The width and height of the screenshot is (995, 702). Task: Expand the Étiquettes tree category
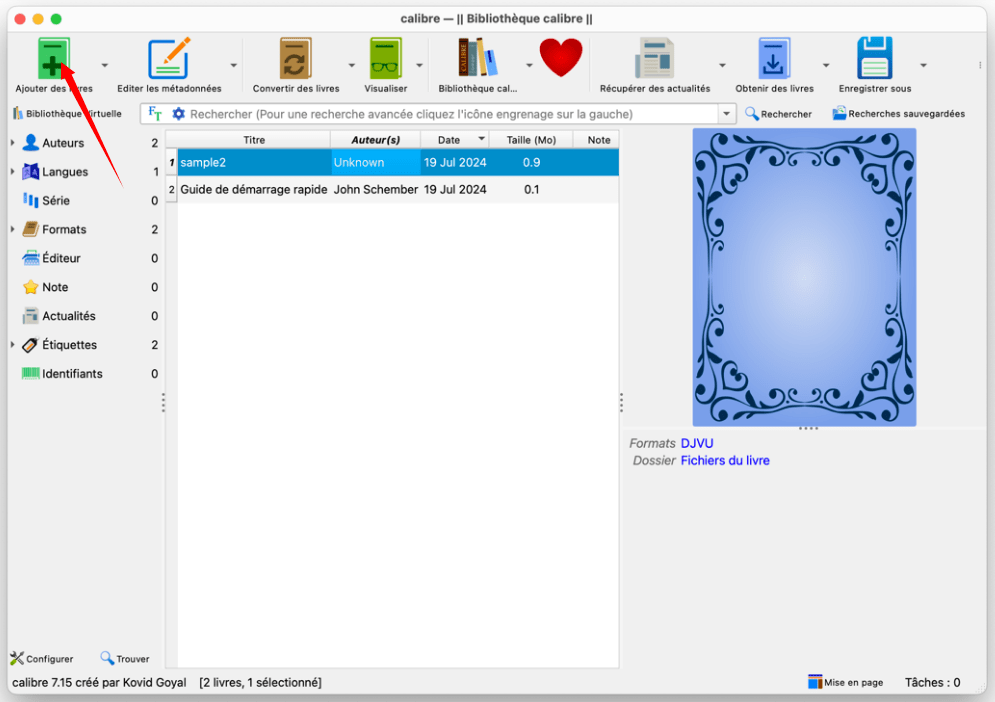coord(13,345)
